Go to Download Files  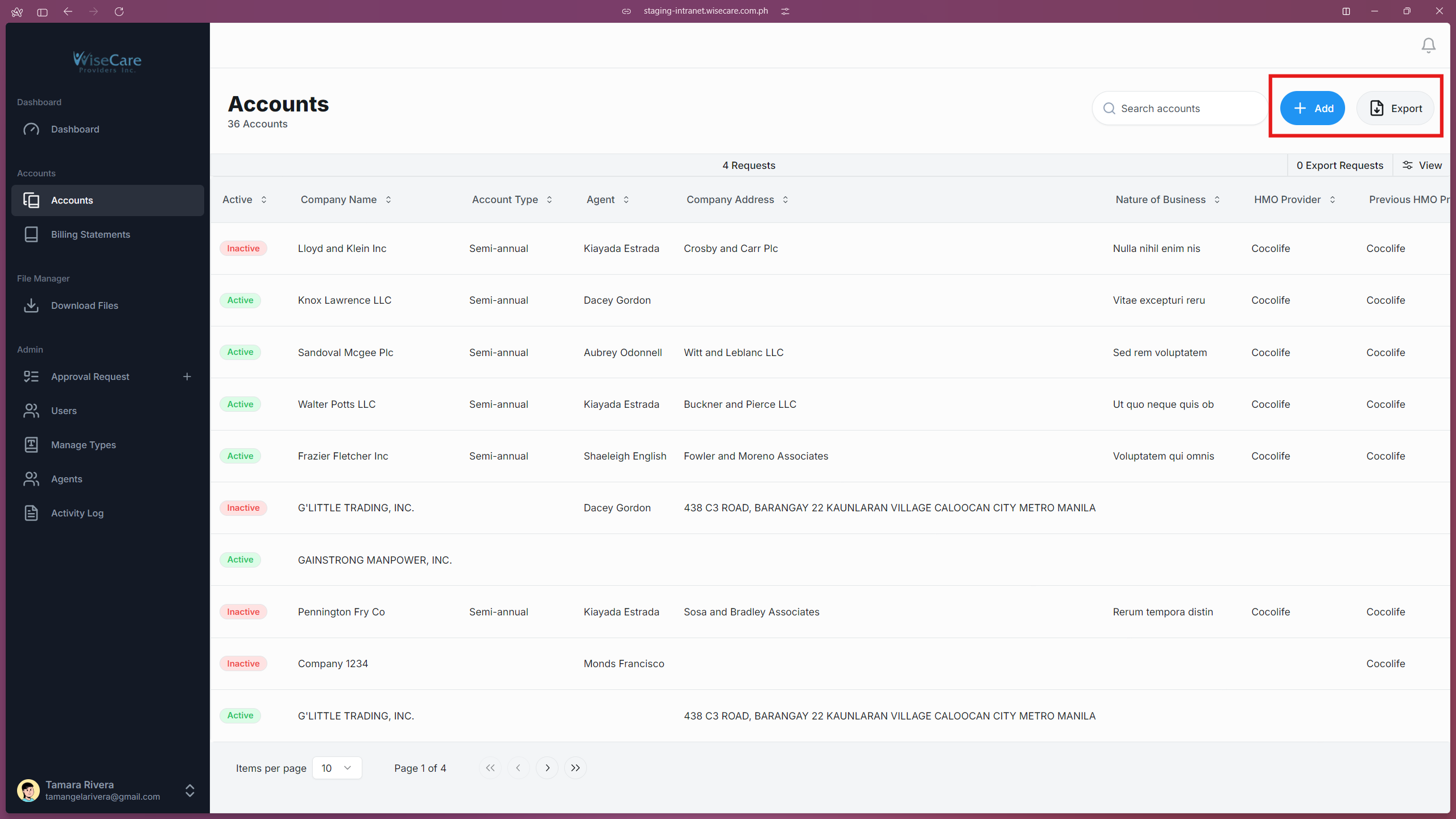pos(84,305)
